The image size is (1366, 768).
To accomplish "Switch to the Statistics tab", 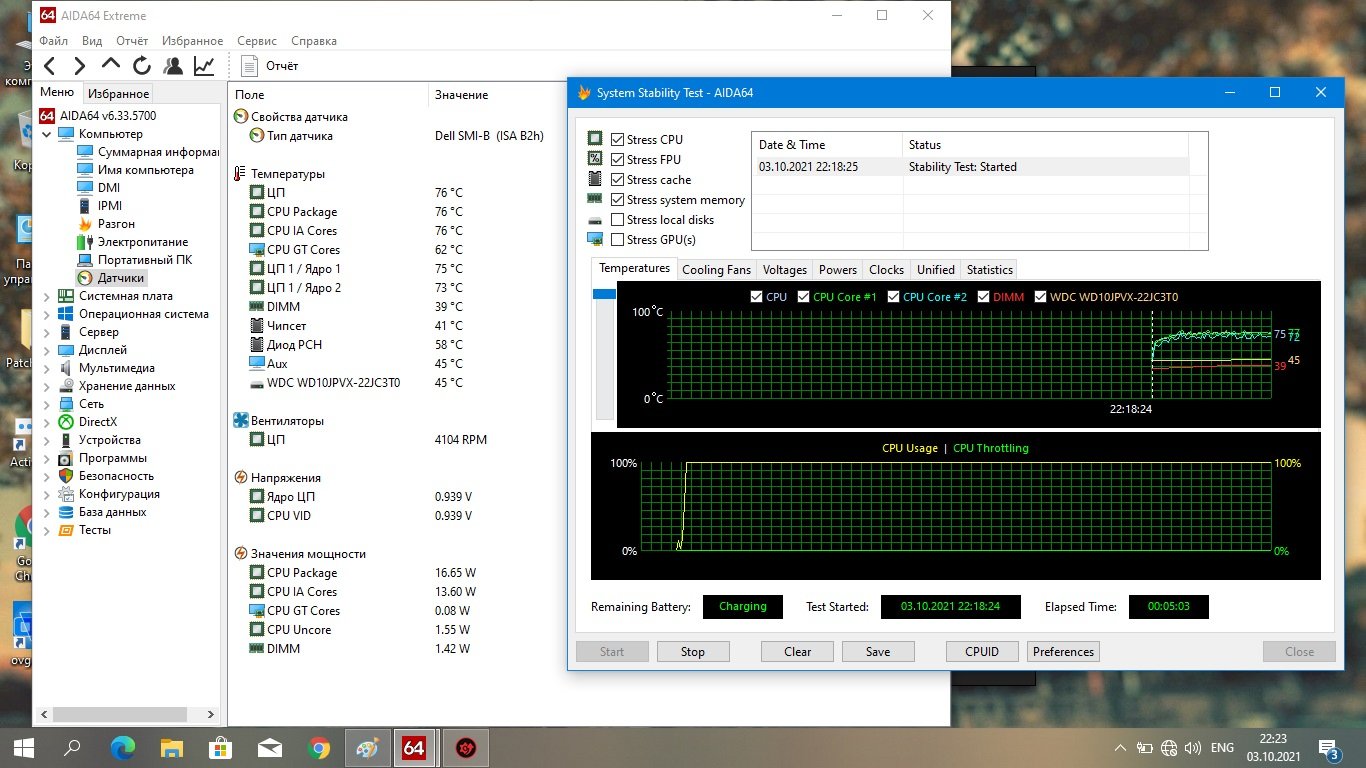I will click(990, 270).
